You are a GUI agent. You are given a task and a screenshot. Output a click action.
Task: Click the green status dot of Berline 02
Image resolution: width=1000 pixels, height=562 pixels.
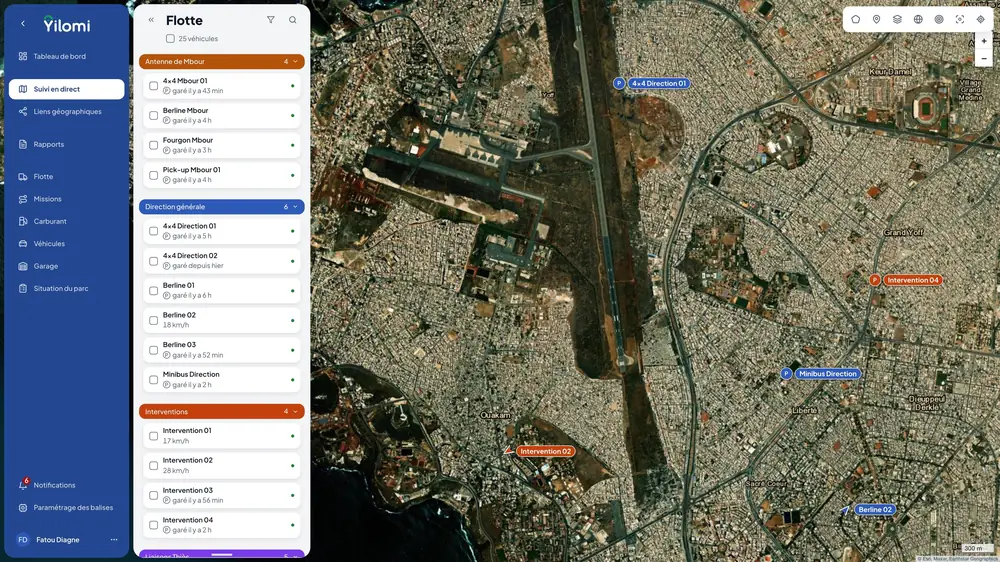[x=293, y=320]
